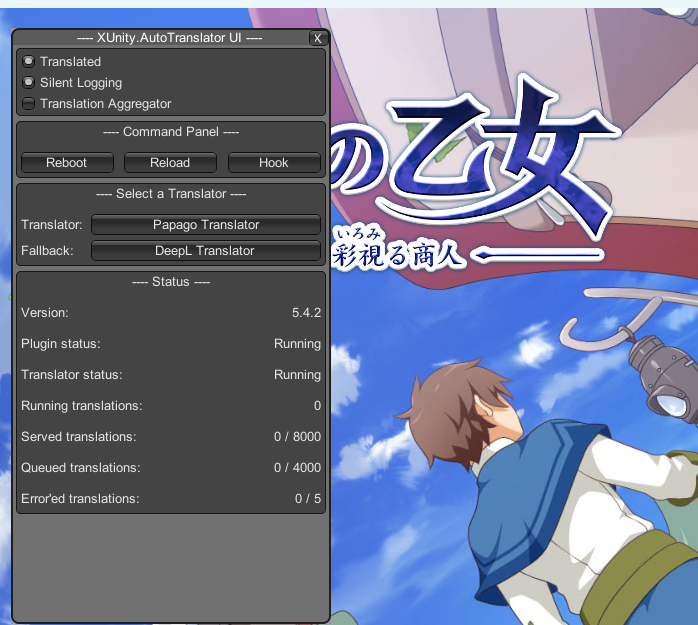Click the Error'ed translations: label

pos(80,499)
